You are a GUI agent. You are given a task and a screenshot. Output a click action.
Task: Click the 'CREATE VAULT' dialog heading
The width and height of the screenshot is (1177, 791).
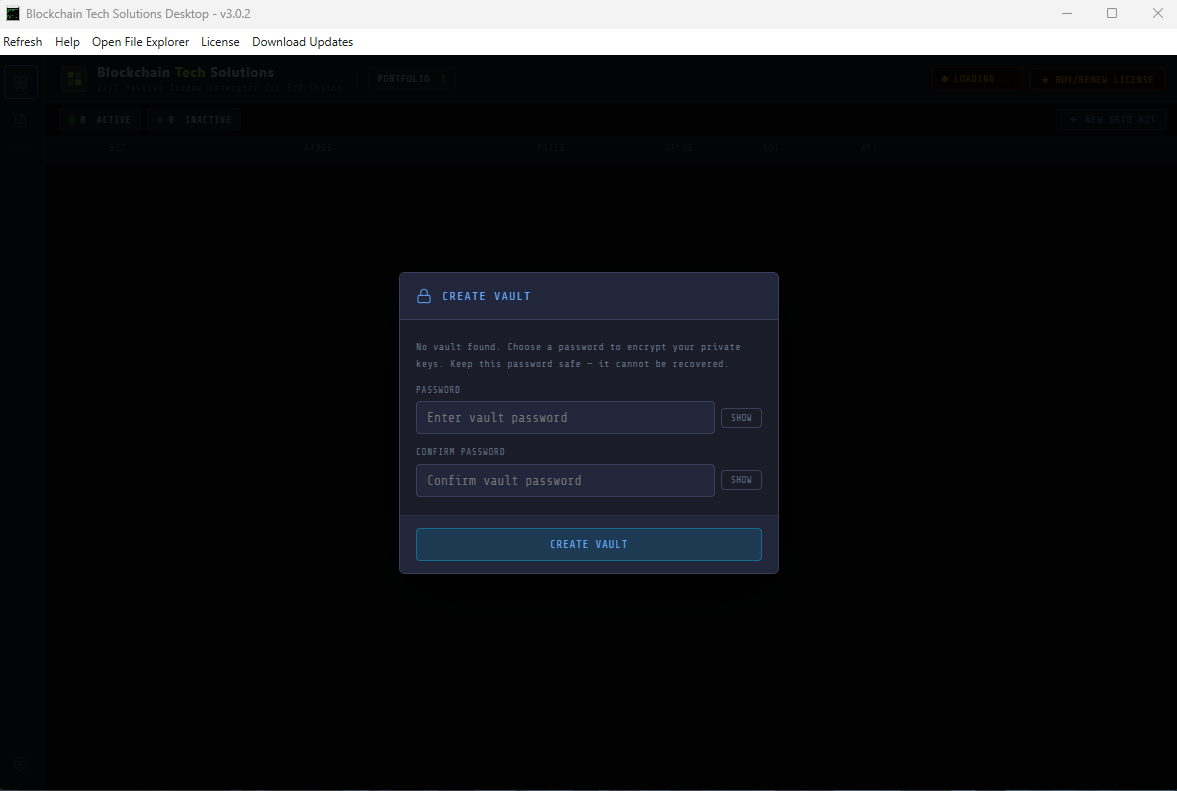pos(486,296)
